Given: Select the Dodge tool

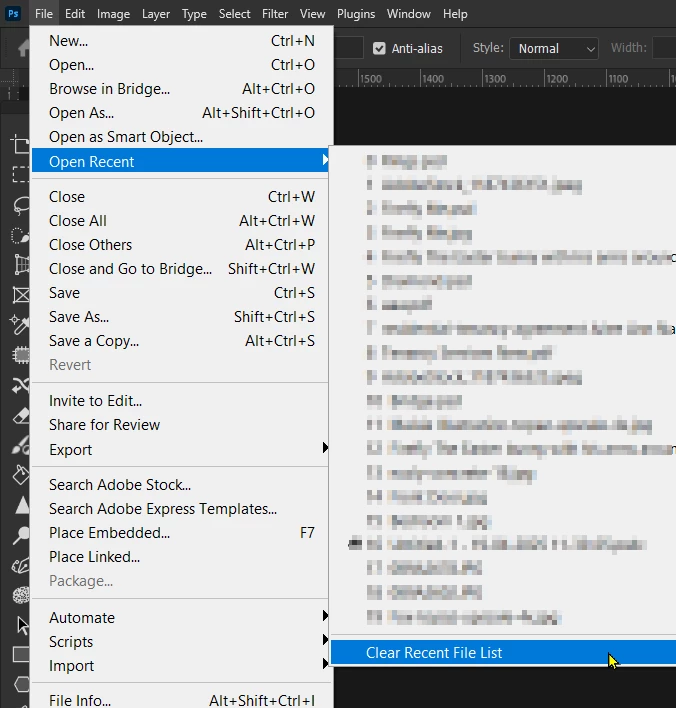Looking at the screenshot, I should [x=21, y=536].
